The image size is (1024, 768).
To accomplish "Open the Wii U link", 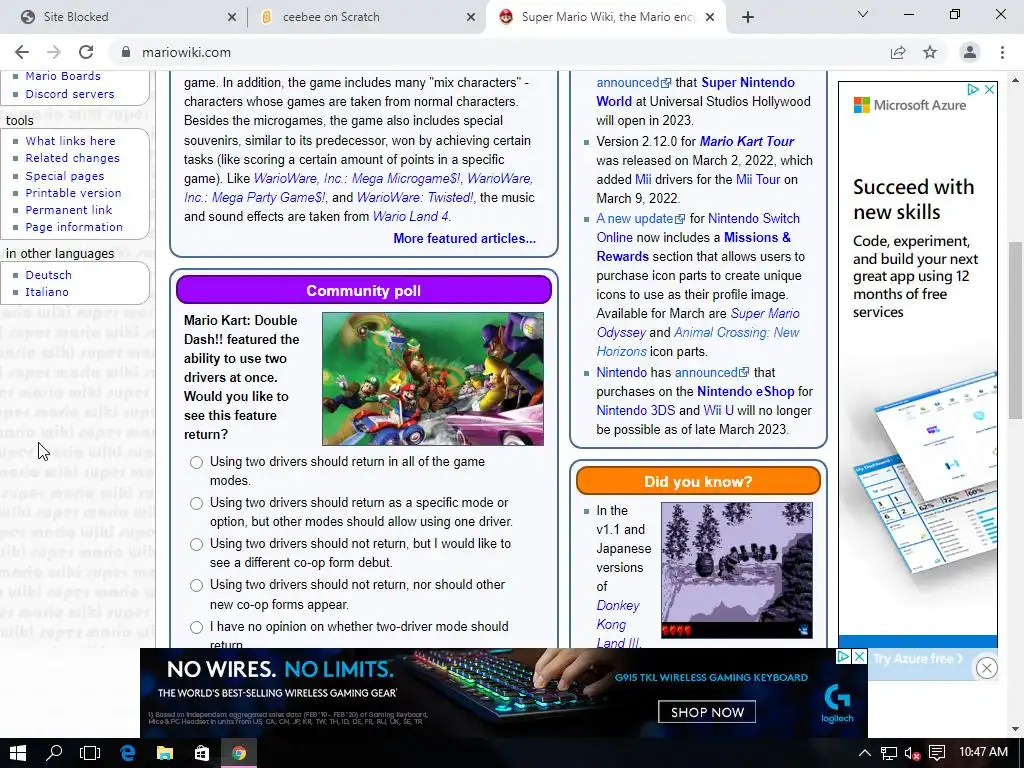I will [x=718, y=410].
